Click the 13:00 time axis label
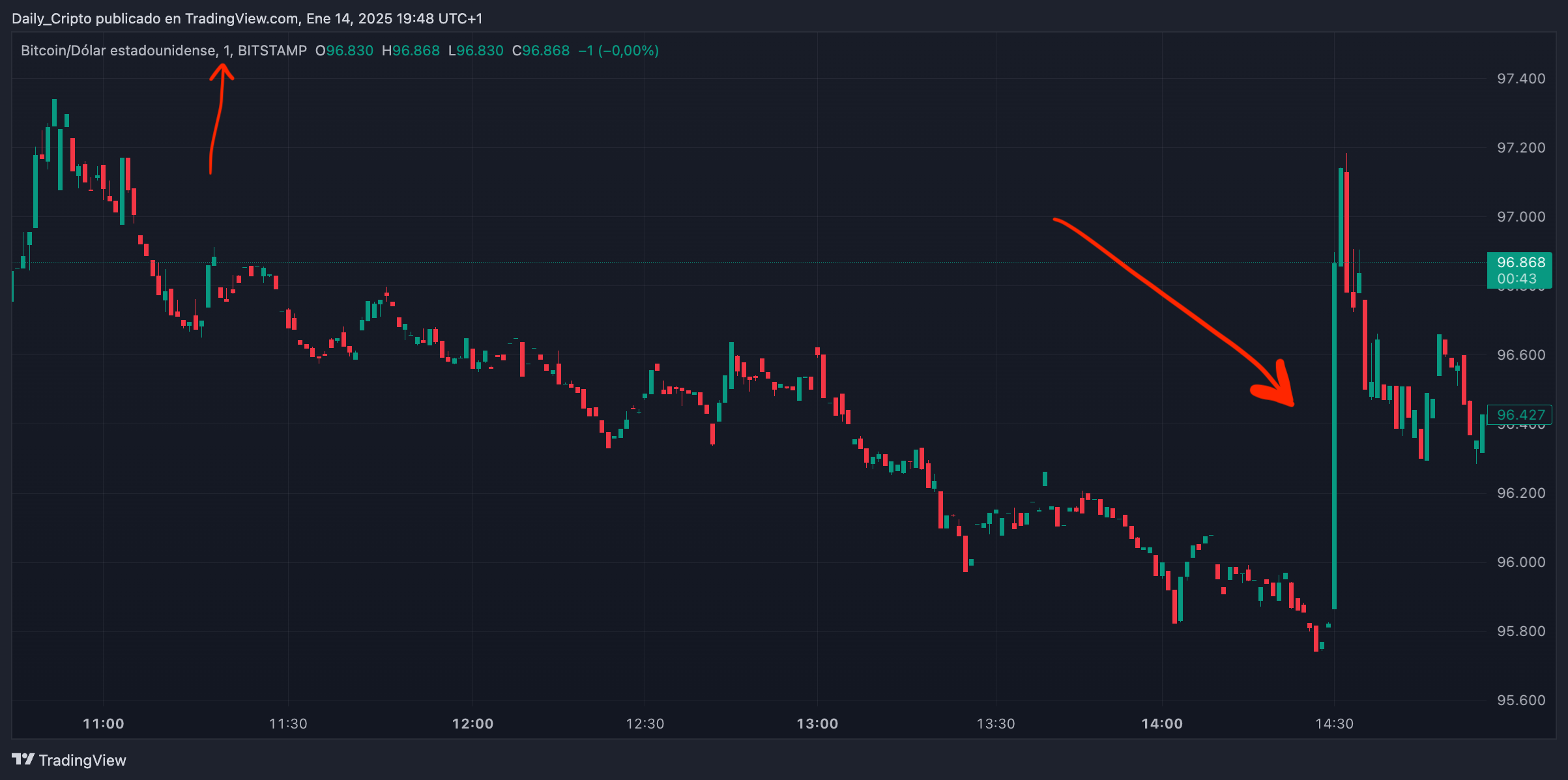 (817, 723)
